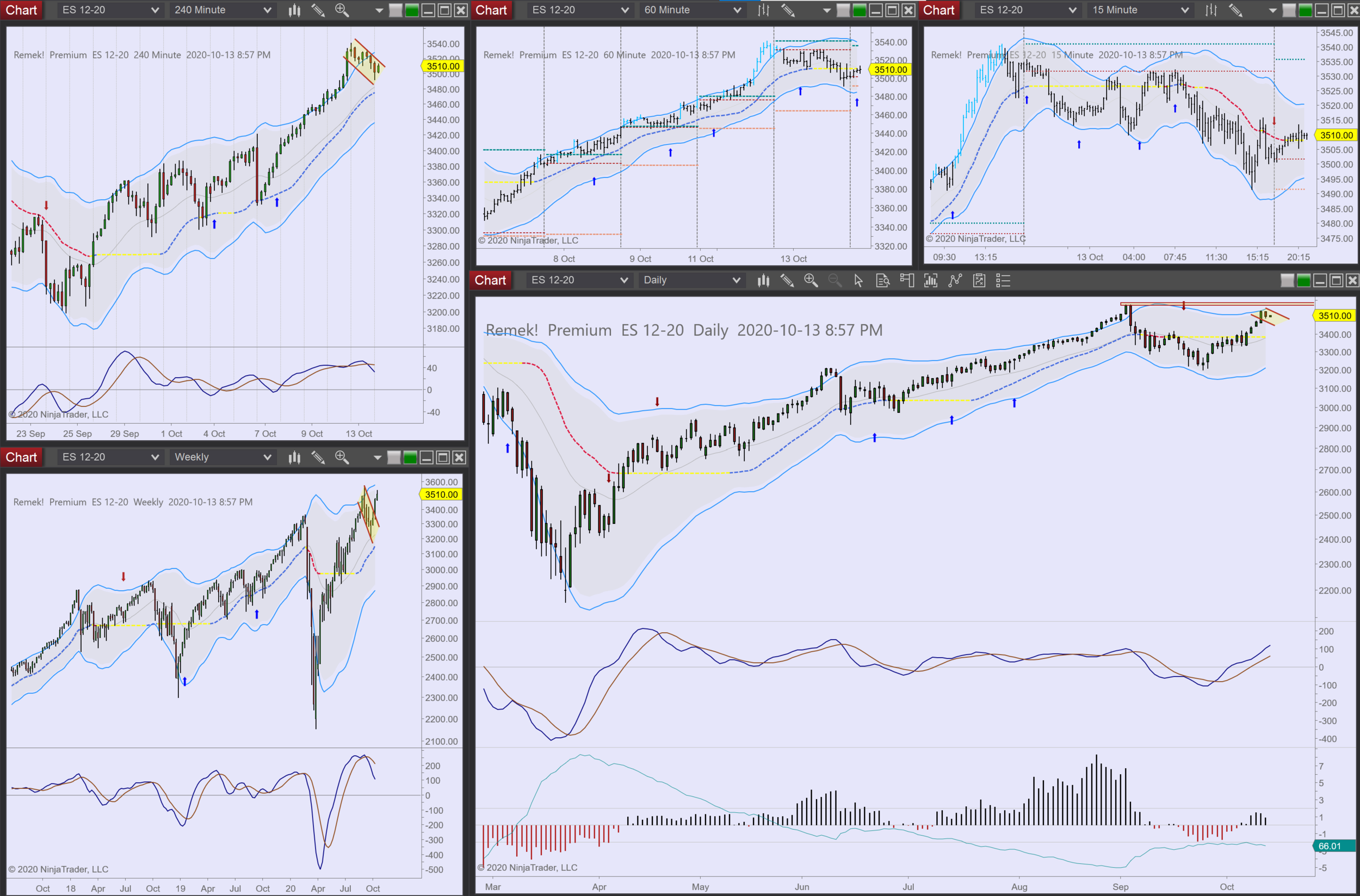Open Properties list icon in Daily chart
Image resolution: width=1360 pixels, height=896 pixels.
click(x=1003, y=281)
